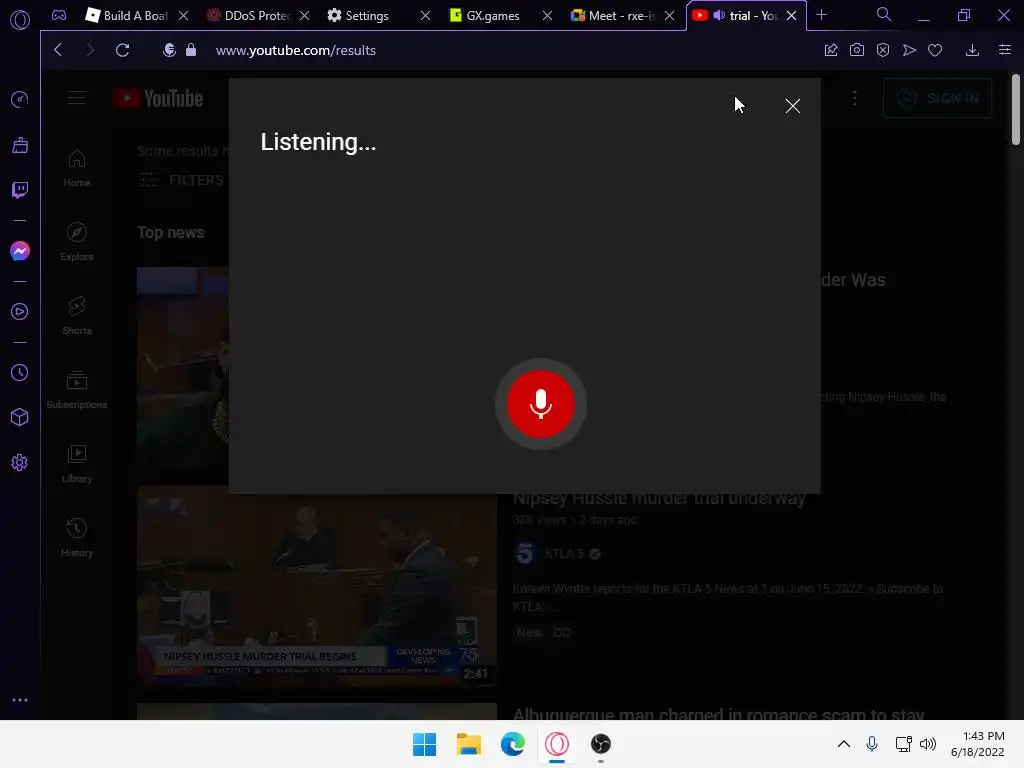1024x768 pixels.
Task: Open GX Cleaner in sidebar
Action: click(20, 145)
